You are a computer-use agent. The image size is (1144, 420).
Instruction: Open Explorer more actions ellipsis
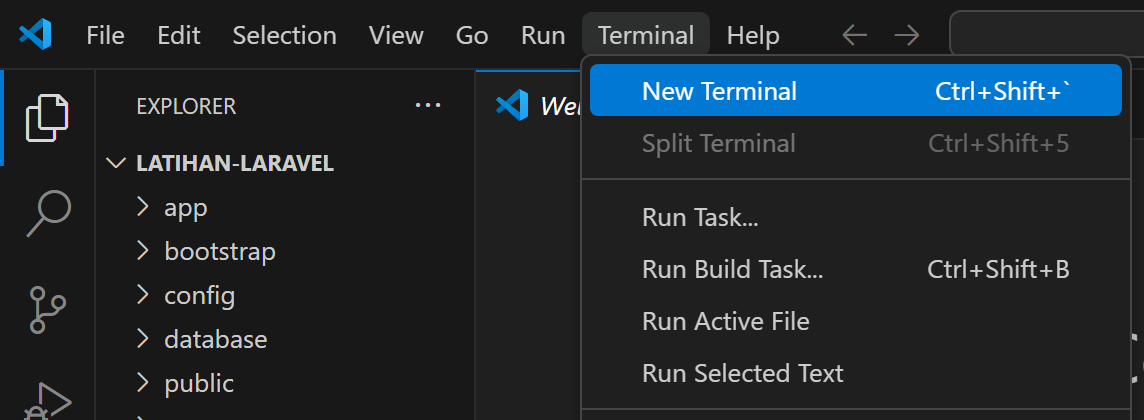click(427, 105)
